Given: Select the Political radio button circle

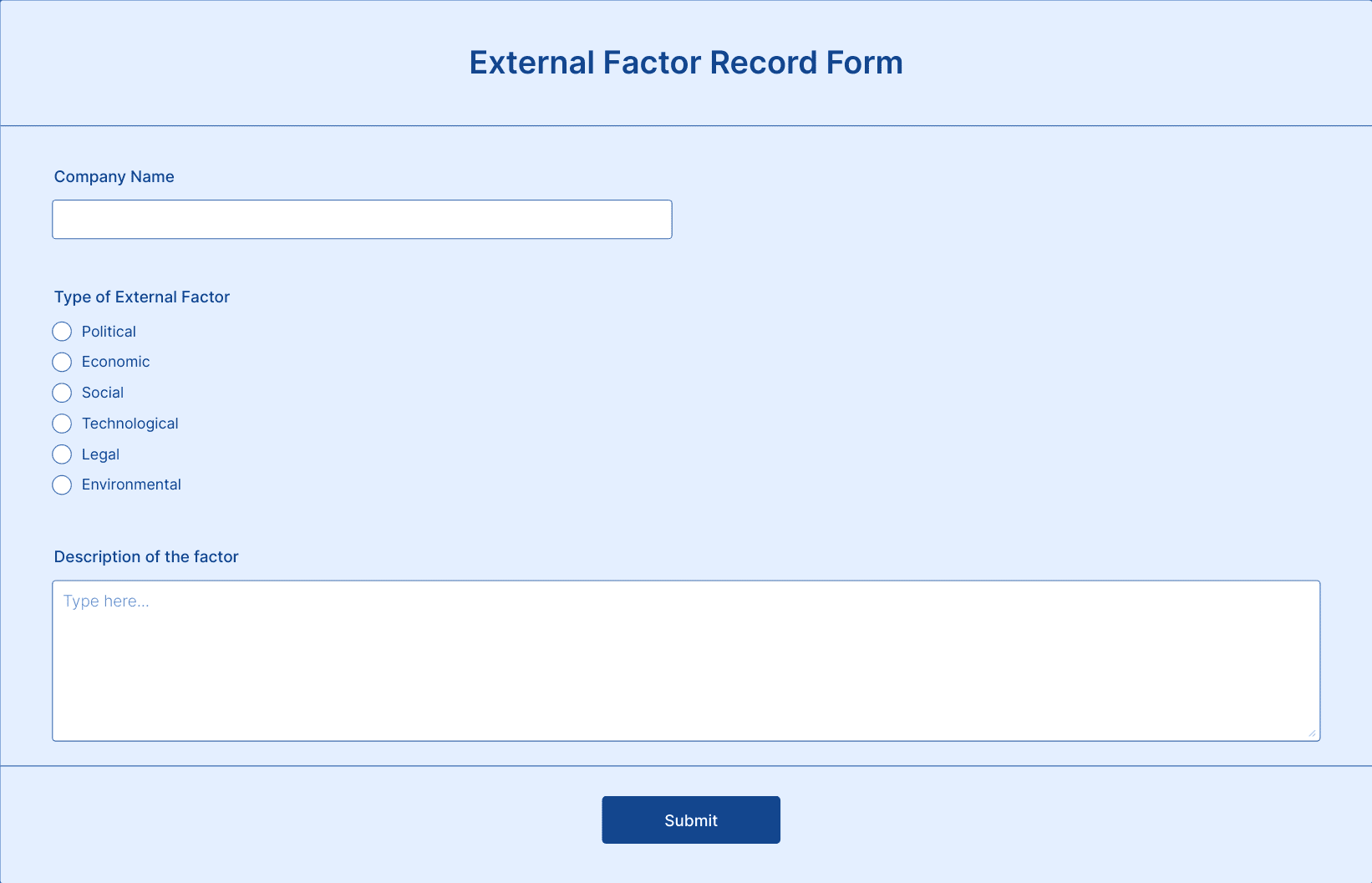Looking at the screenshot, I should coord(62,332).
